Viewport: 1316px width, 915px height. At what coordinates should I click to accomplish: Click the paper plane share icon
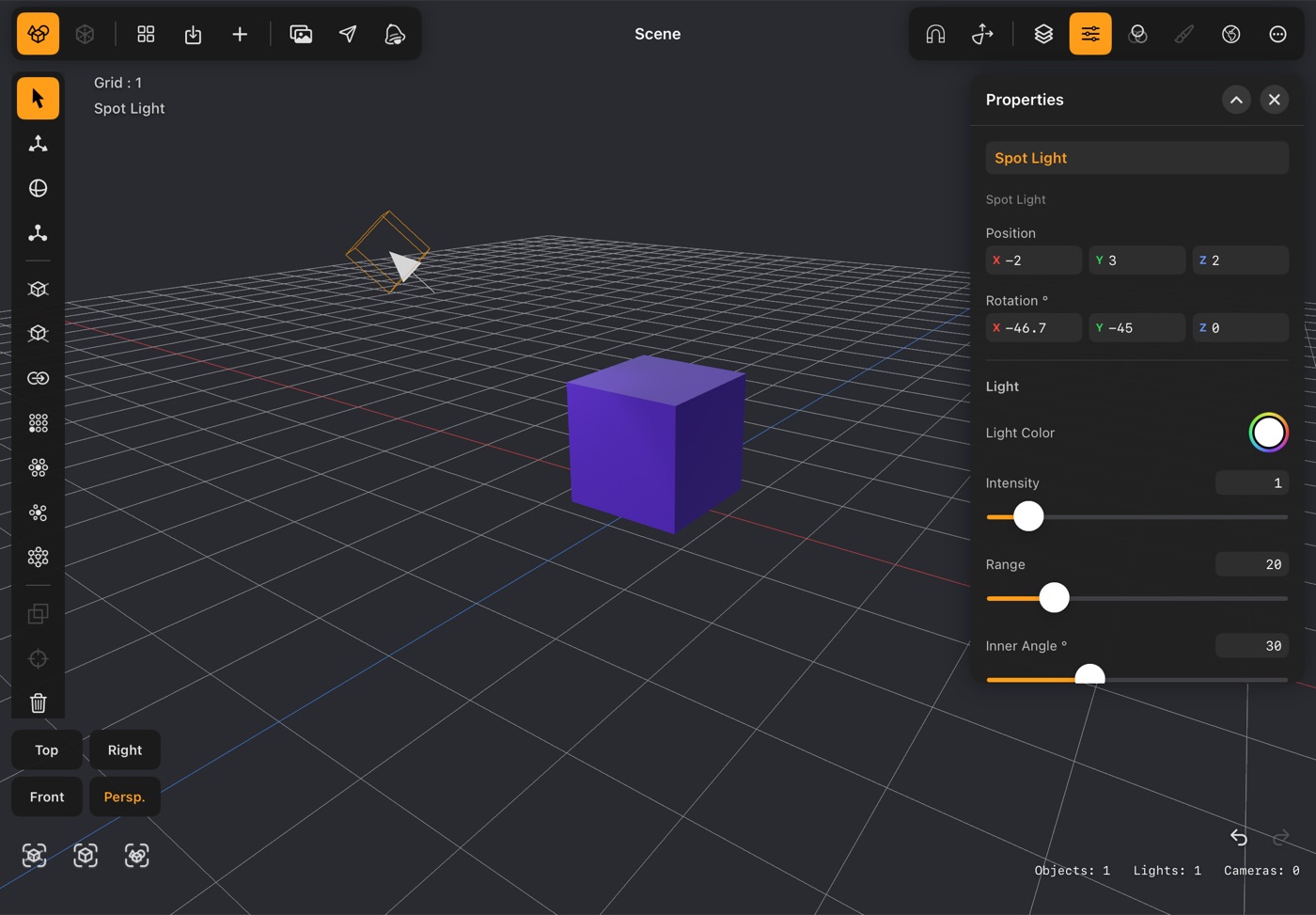click(348, 34)
